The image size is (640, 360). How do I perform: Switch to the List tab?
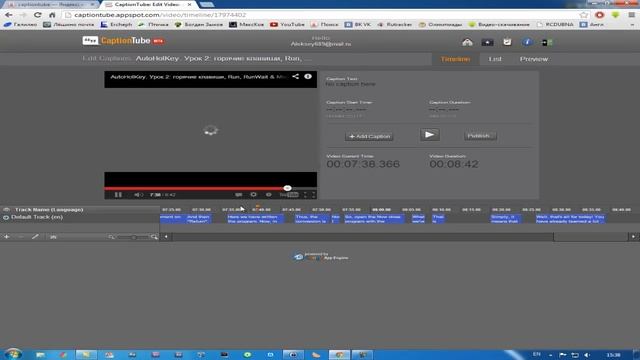(495, 59)
